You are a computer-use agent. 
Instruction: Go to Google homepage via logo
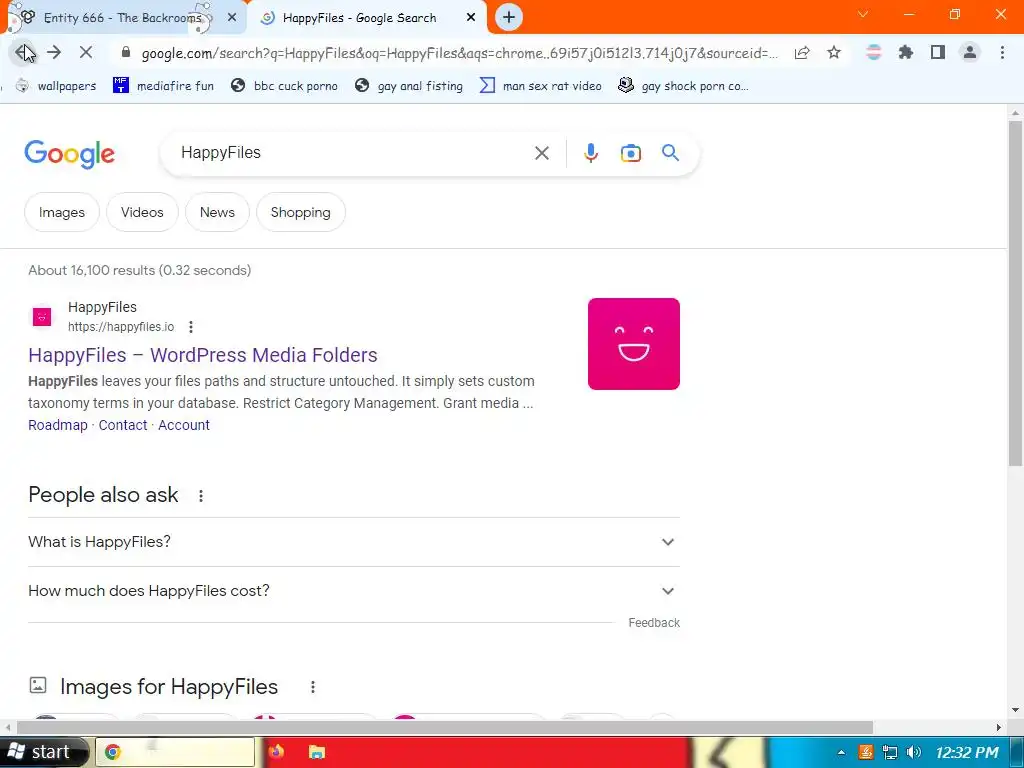[70, 154]
